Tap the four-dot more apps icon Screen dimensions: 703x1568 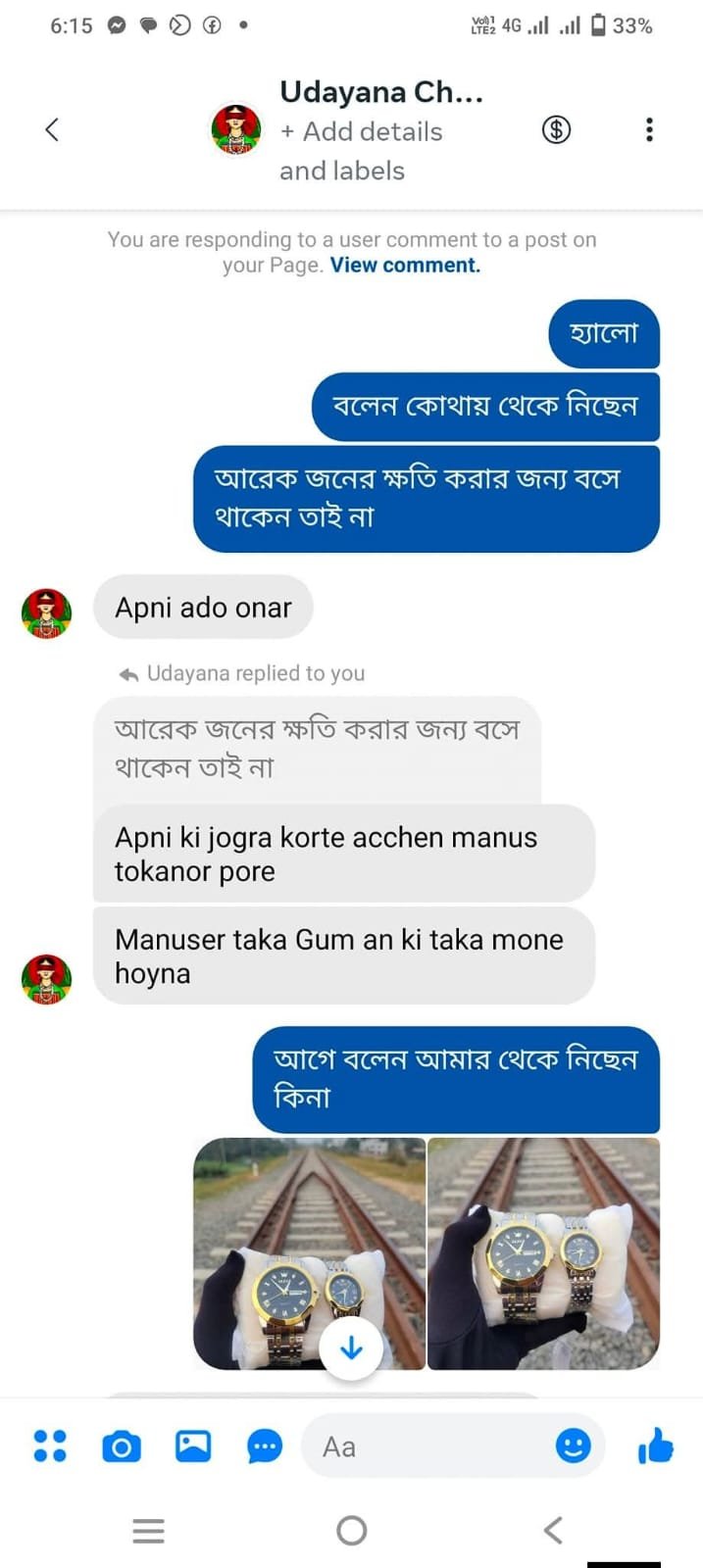click(x=50, y=1446)
